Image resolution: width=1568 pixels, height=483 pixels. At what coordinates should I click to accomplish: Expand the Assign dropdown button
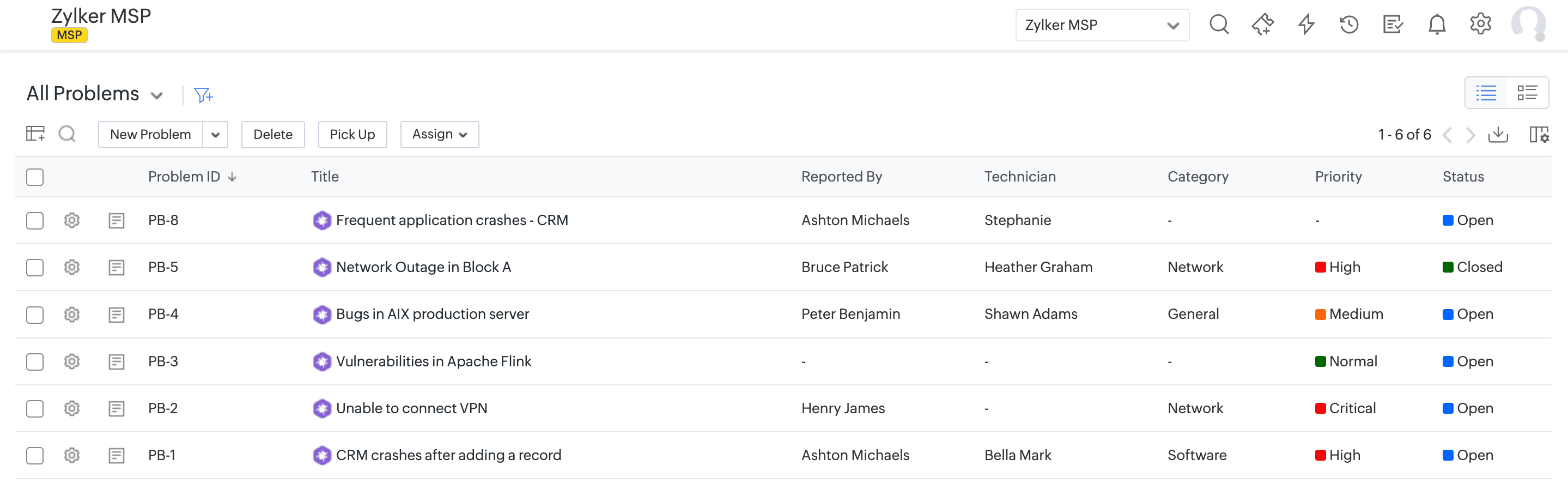click(x=440, y=135)
